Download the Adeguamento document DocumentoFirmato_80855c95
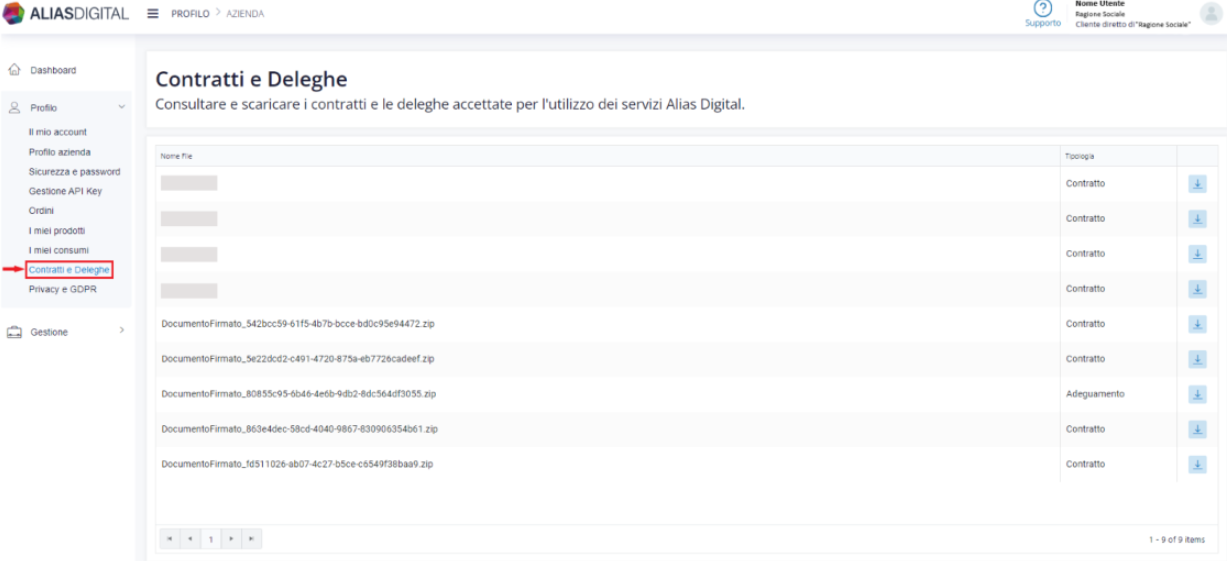The image size is (1227, 561). click(1198, 394)
